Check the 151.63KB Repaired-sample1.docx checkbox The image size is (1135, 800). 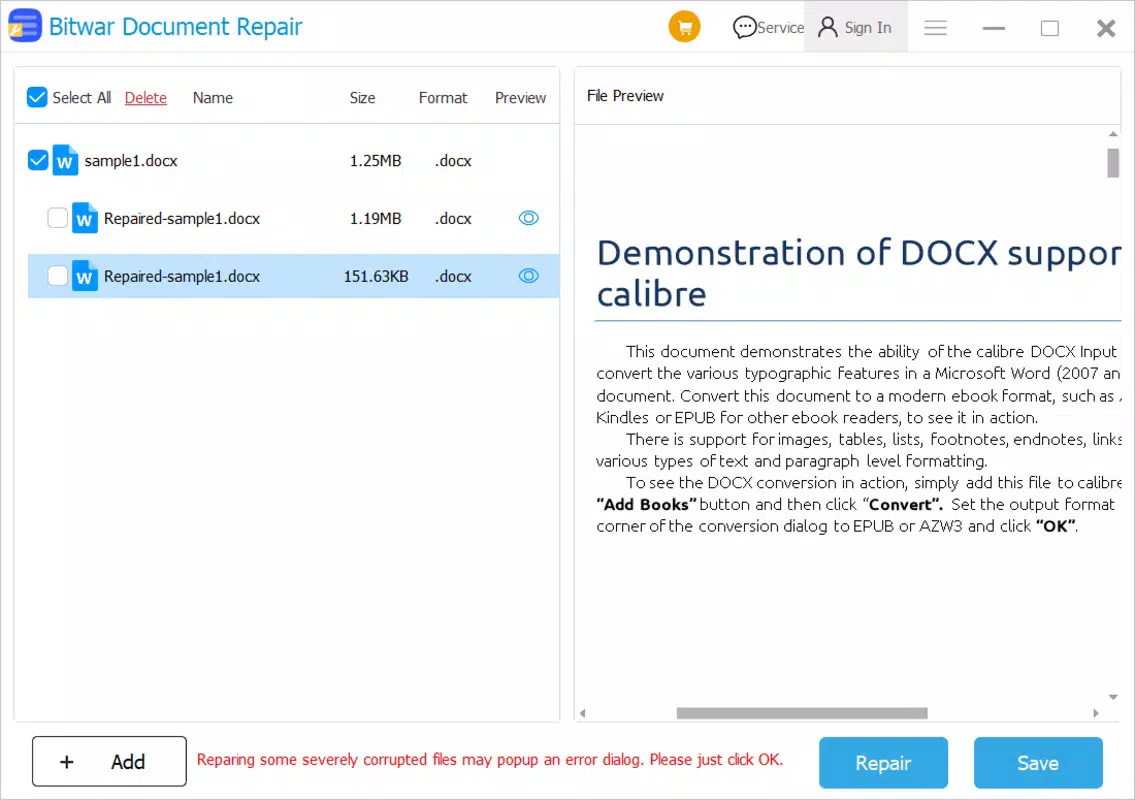pos(57,276)
